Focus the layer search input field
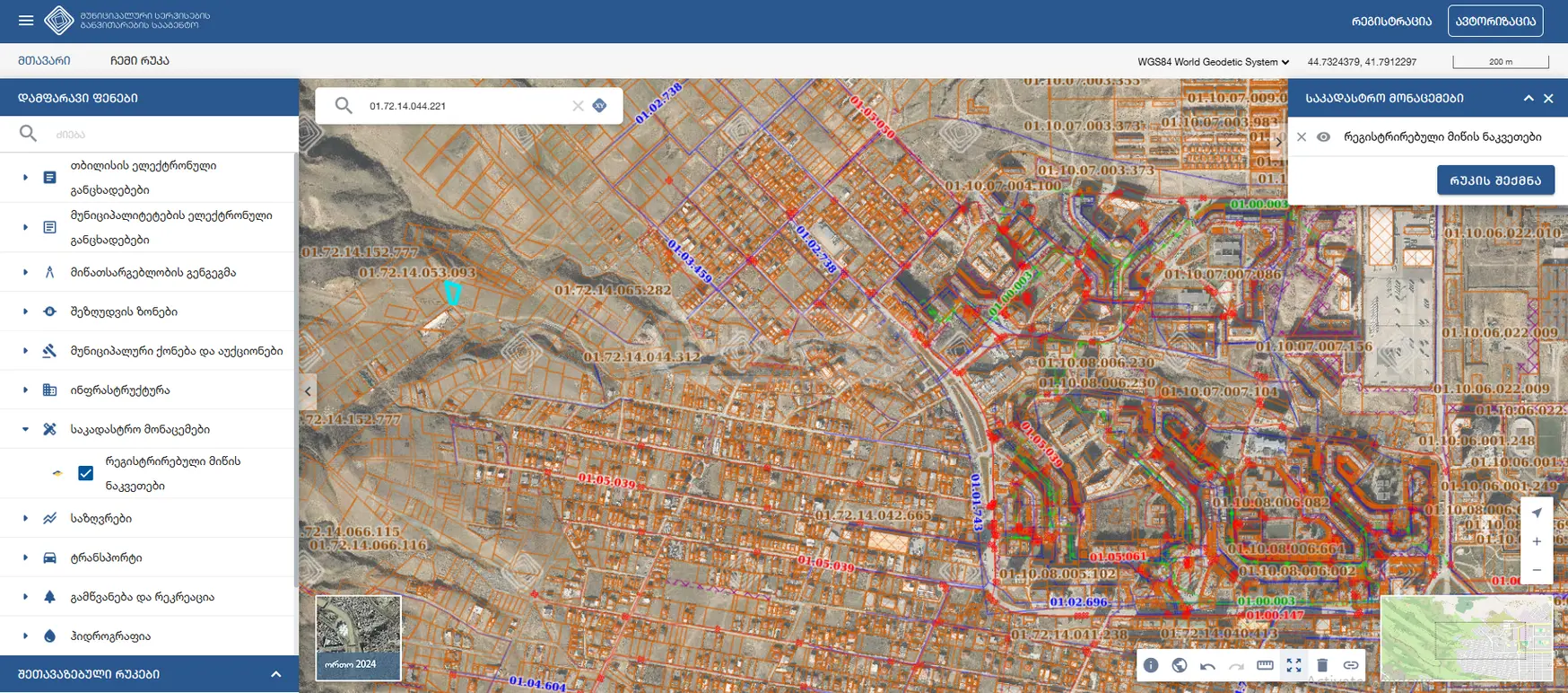The height and width of the screenshot is (693, 1568). click(x=170, y=135)
